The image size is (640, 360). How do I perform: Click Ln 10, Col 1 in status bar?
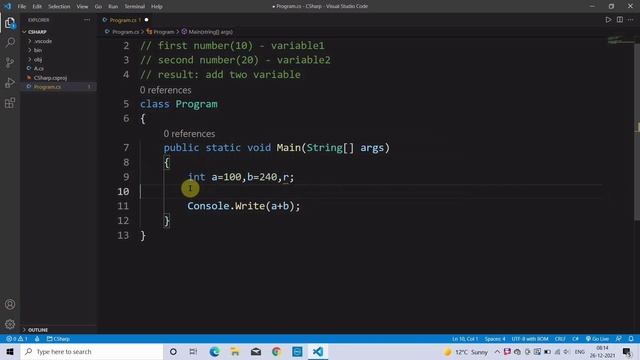tap(464, 339)
